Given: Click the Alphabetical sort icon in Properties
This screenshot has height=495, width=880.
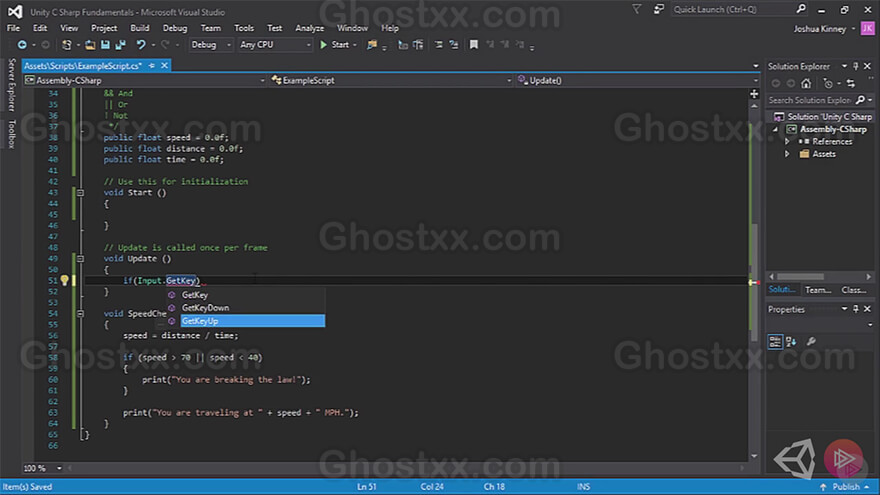Looking at the screenshot, I should click(791, 341).
